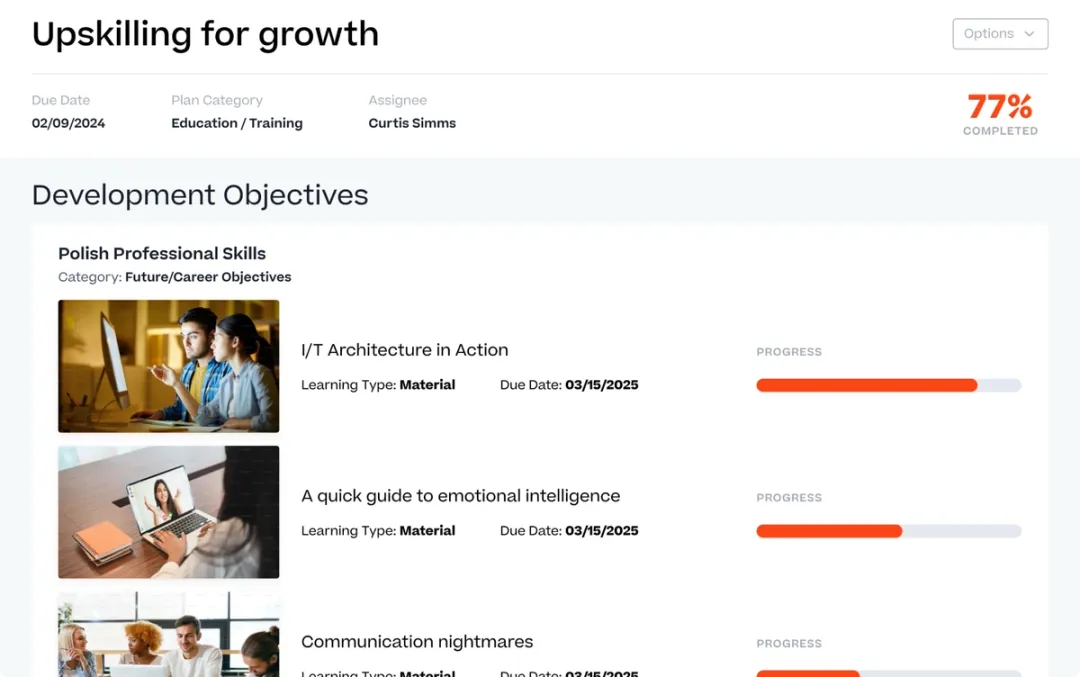This screenshot has width=1080, height=677.
Task: Click the I/T Architecture progress bar
Action: coord(889,385)
